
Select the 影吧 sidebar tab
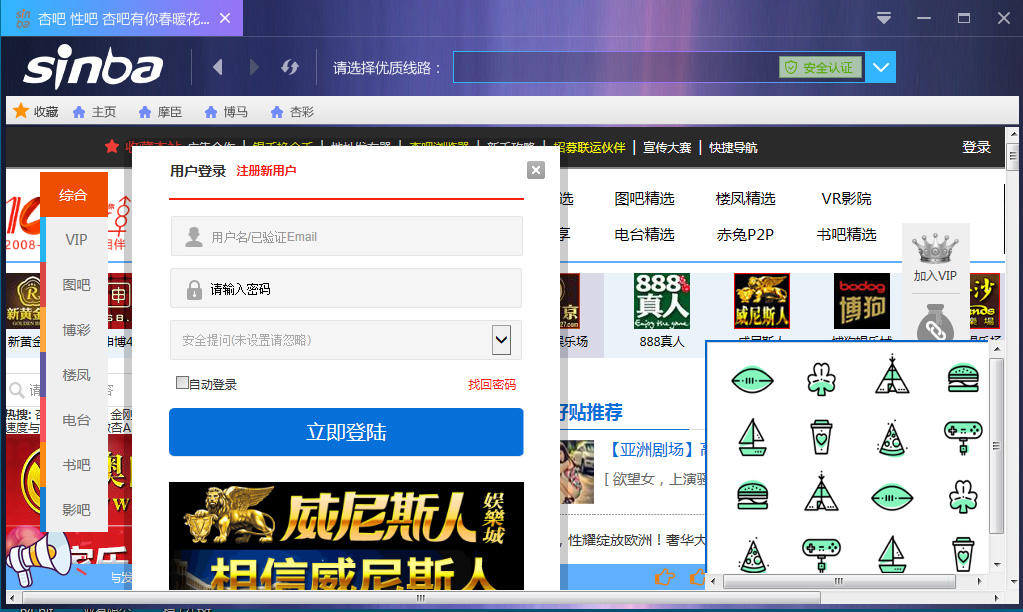(76, 510)
